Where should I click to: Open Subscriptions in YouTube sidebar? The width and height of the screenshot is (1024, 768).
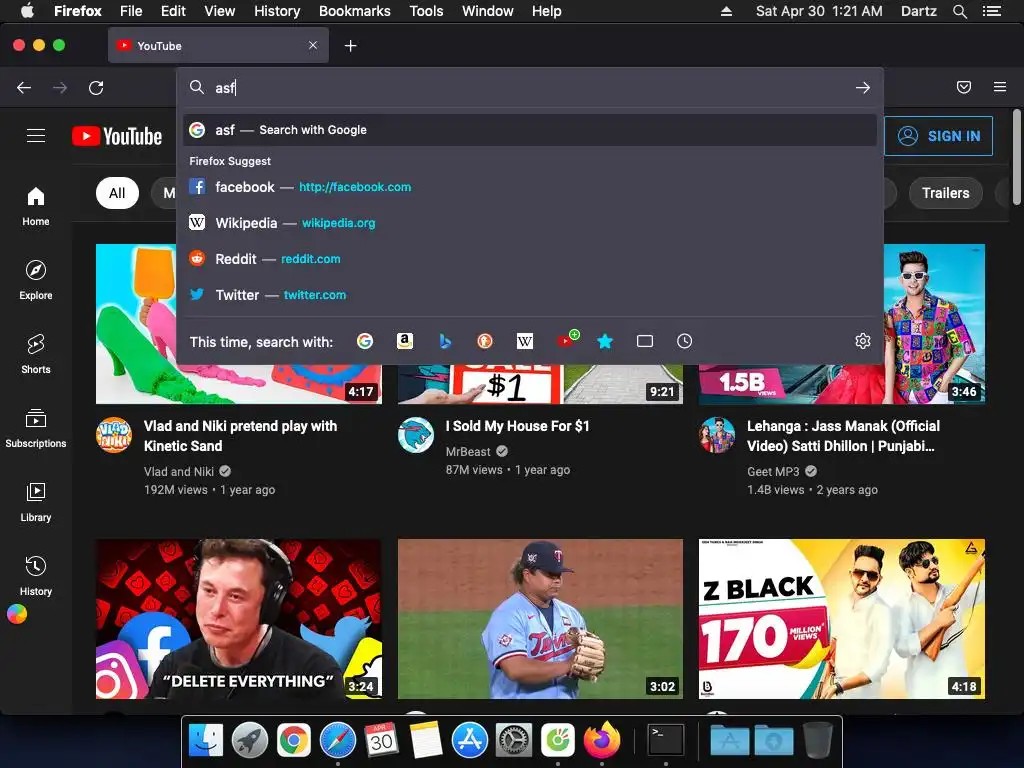pos(36,428)
